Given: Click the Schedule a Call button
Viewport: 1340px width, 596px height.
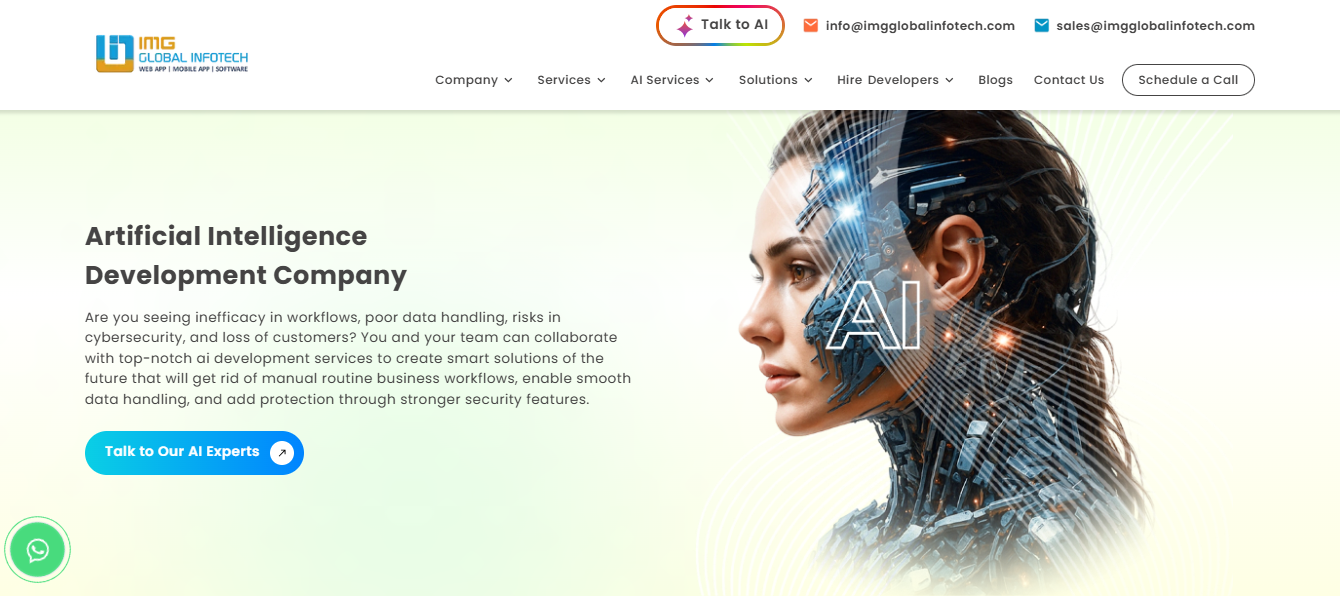Looking at the screenshot, I should click(1188, 80).
